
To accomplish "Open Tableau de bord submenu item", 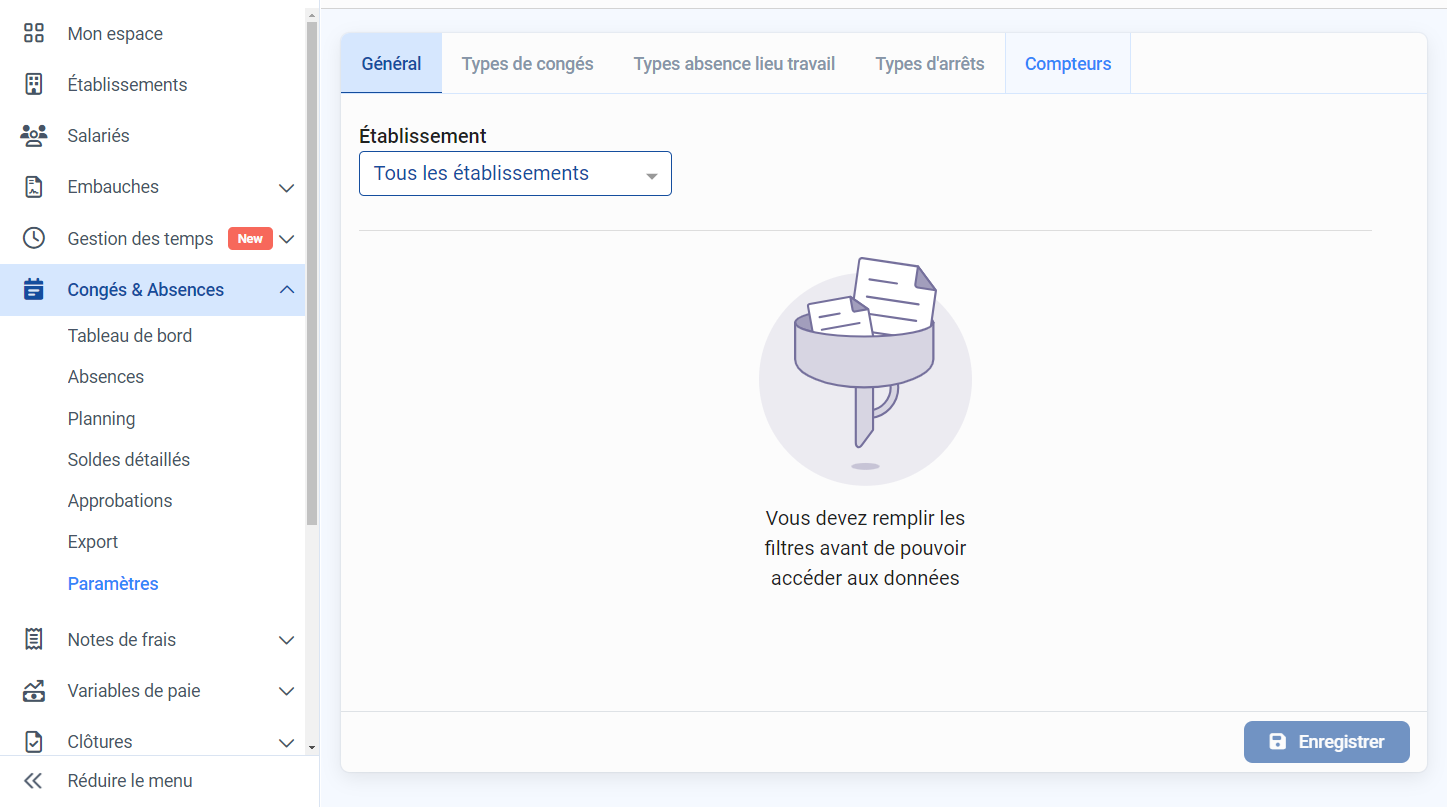I will (x=130, y=336).
